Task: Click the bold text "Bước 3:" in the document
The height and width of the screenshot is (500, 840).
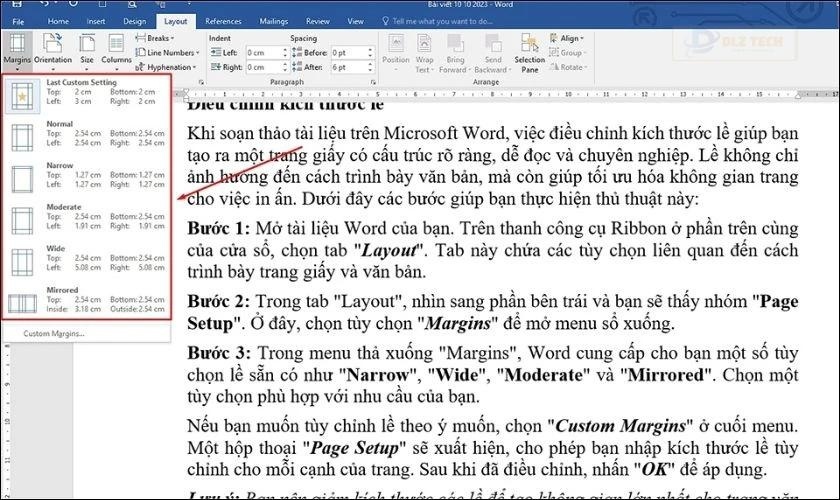Action: coord(219,353)
